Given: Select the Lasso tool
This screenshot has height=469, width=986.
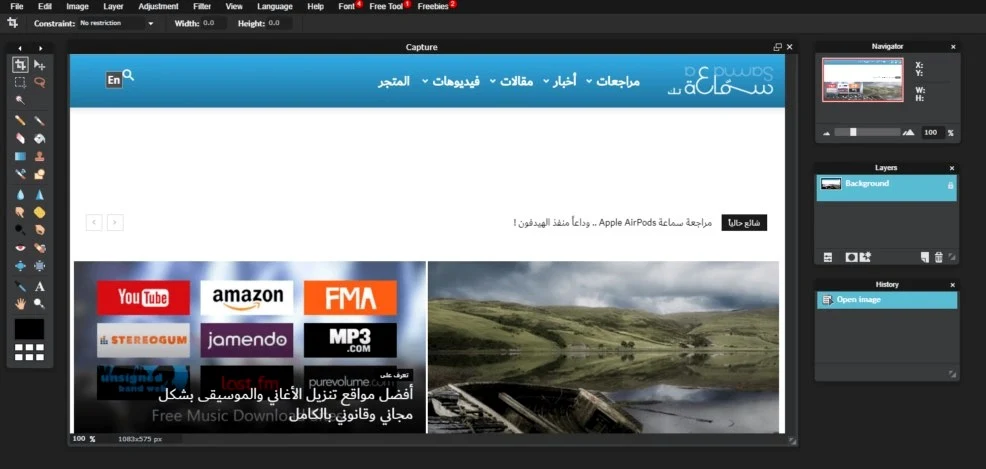Looking at the screenshot, I should click(40, 82).
